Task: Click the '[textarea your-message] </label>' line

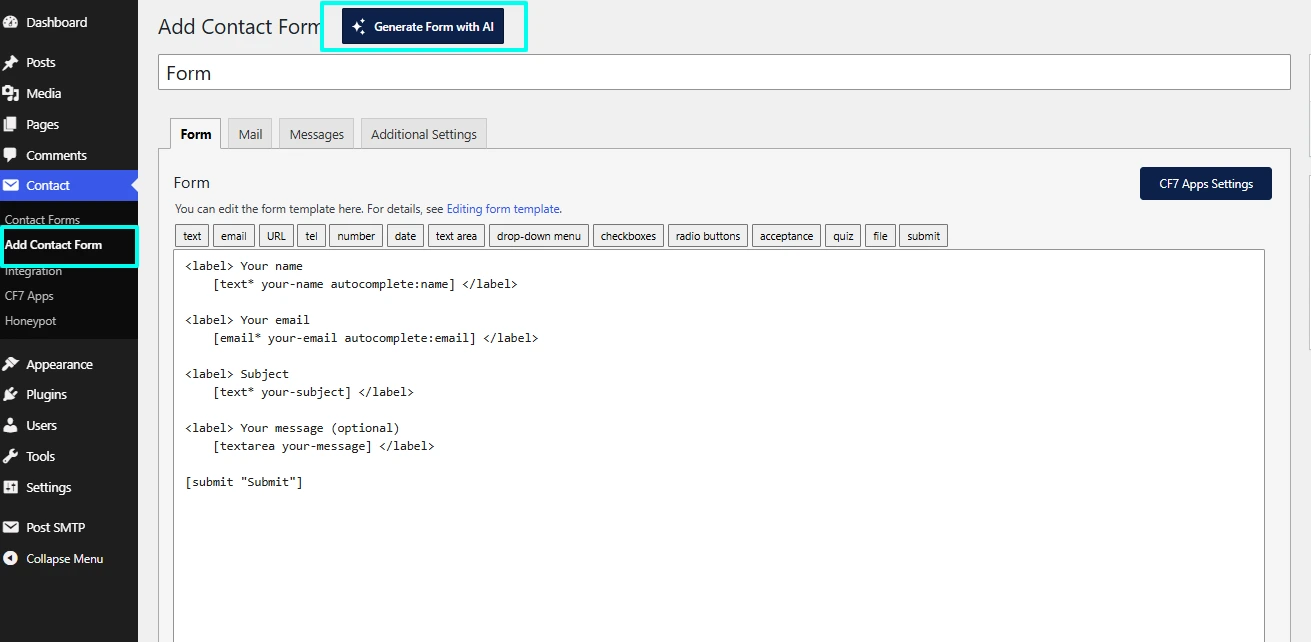Action: [324, 446]
